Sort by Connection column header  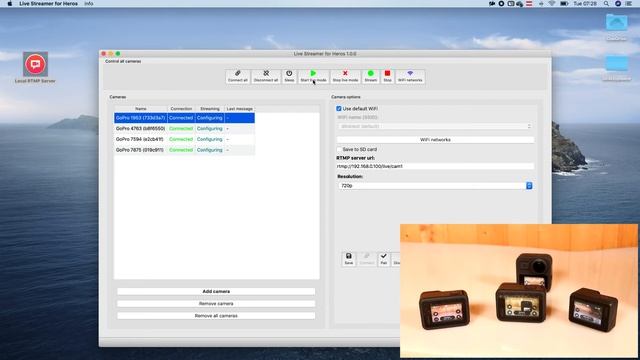pos(181,109)
